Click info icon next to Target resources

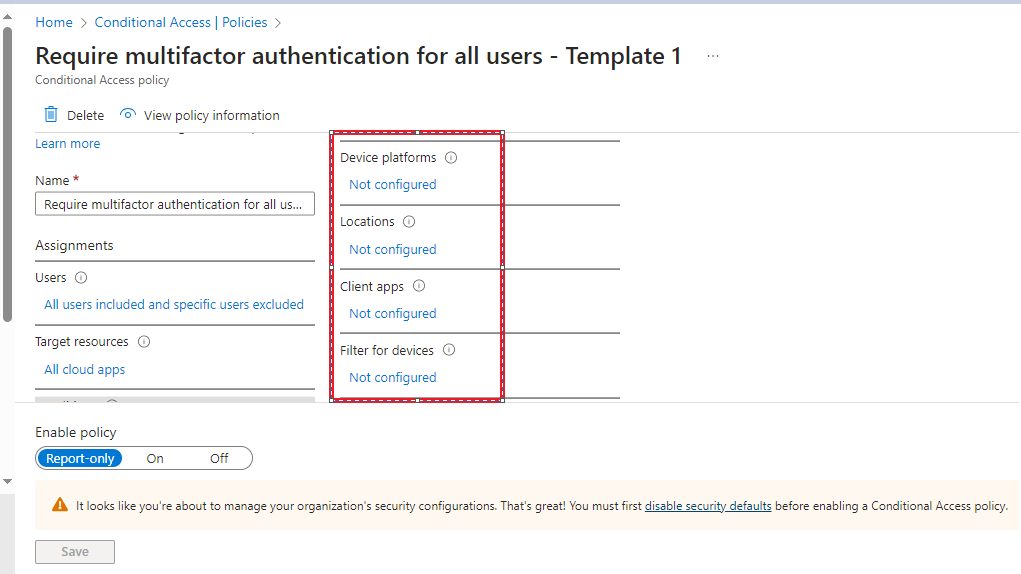144,342
